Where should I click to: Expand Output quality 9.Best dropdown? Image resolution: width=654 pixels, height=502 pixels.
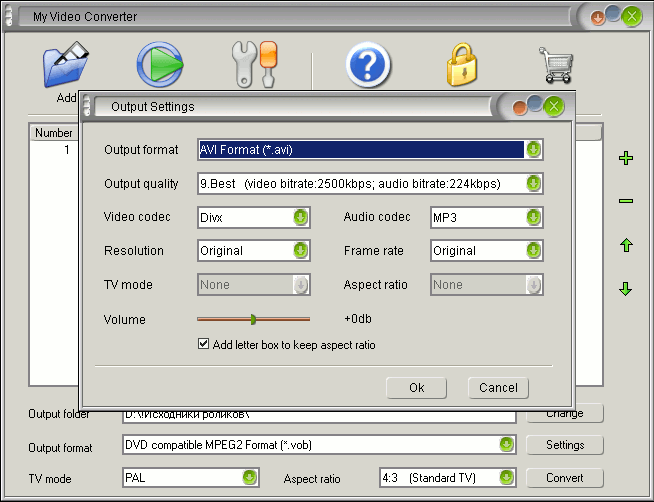click(x=533, y=183)
